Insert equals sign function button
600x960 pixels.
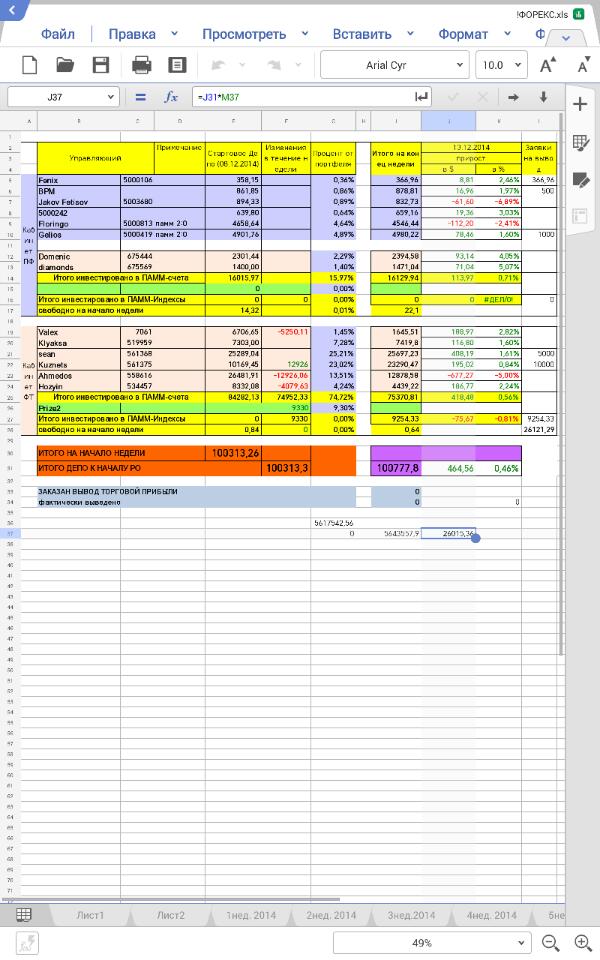coord(140,97)
